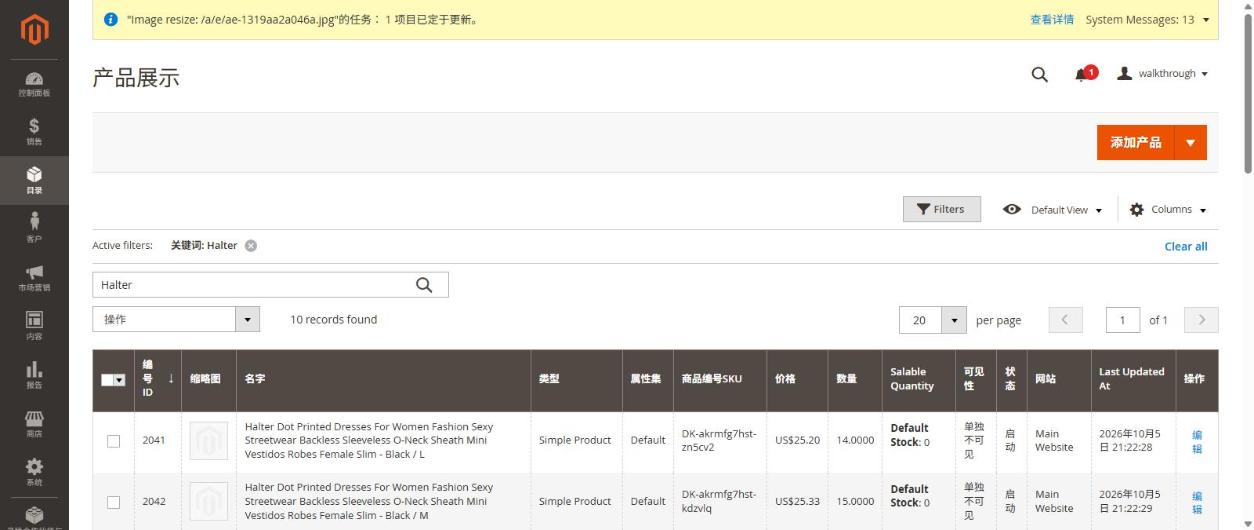Sort by the 网站 column header

(1058, 380)
